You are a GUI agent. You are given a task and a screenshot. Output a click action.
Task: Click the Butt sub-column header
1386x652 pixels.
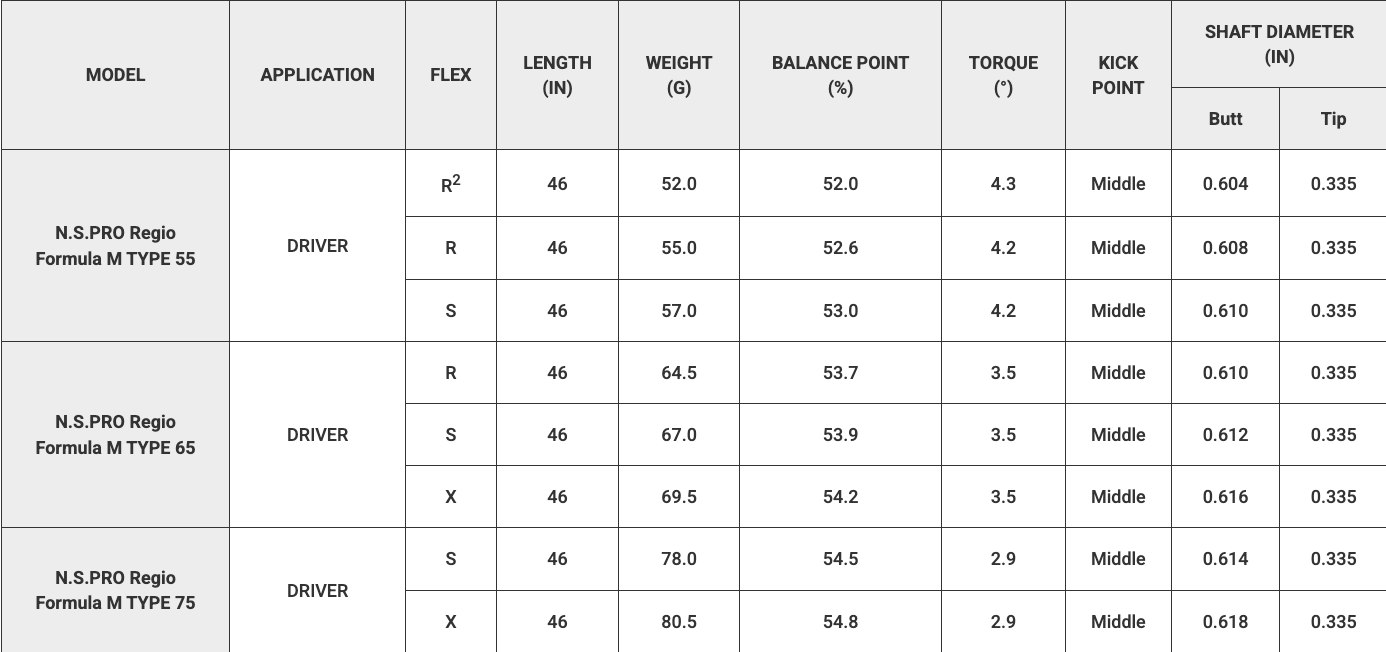[x=1226, y=119]
